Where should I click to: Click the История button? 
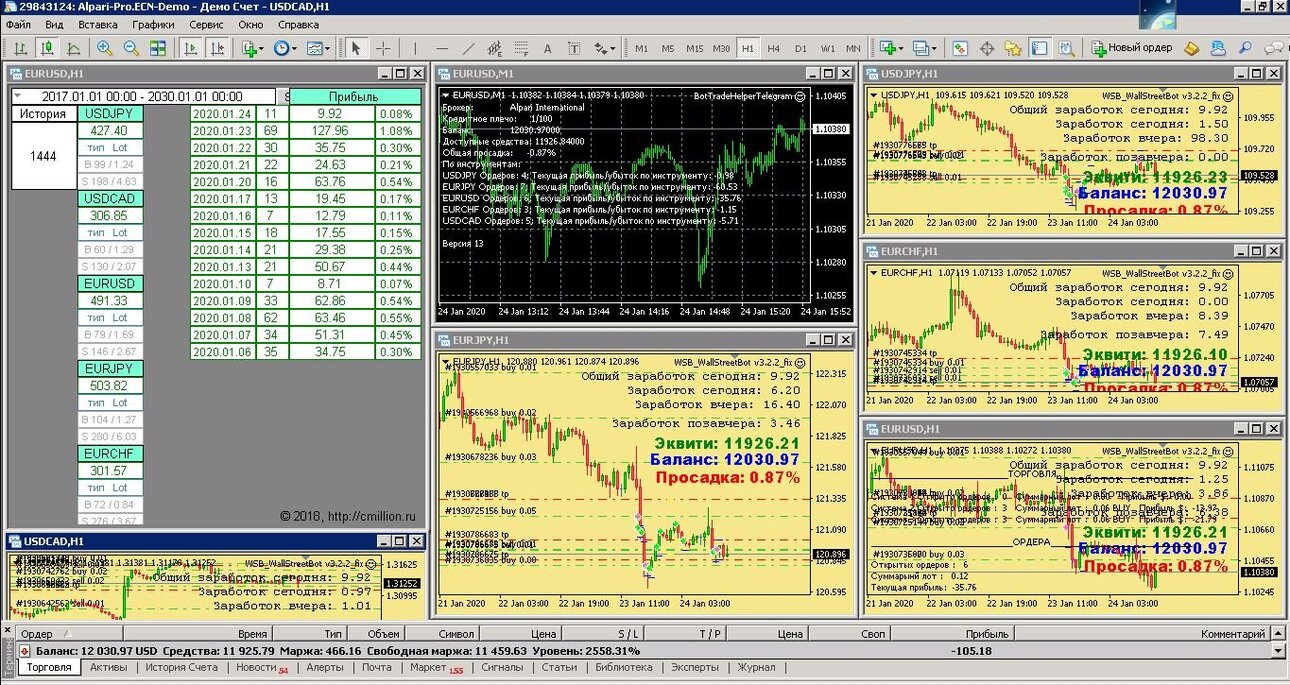44,114
